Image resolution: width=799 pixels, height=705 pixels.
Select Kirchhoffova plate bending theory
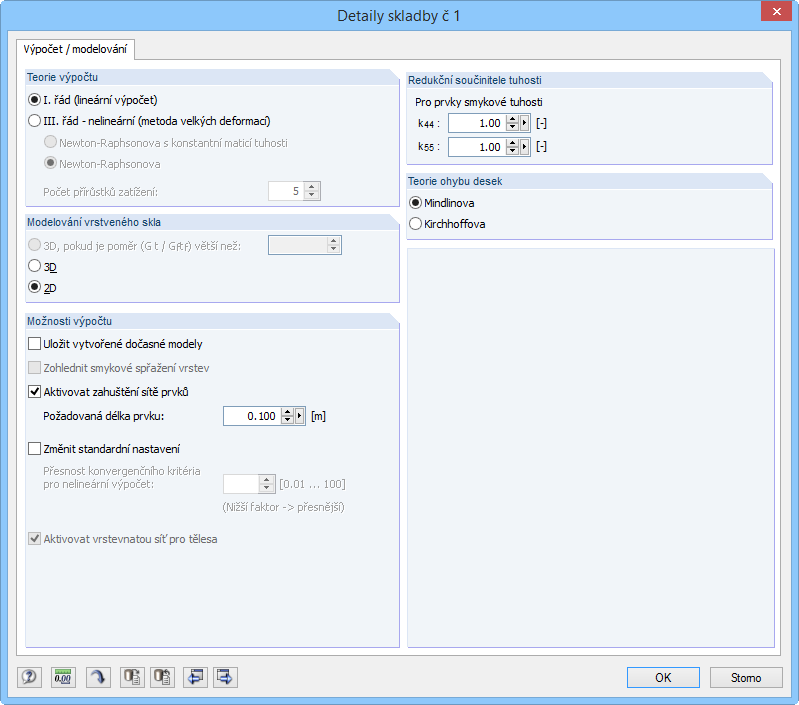pyautogui.click(x=415, y=224)
